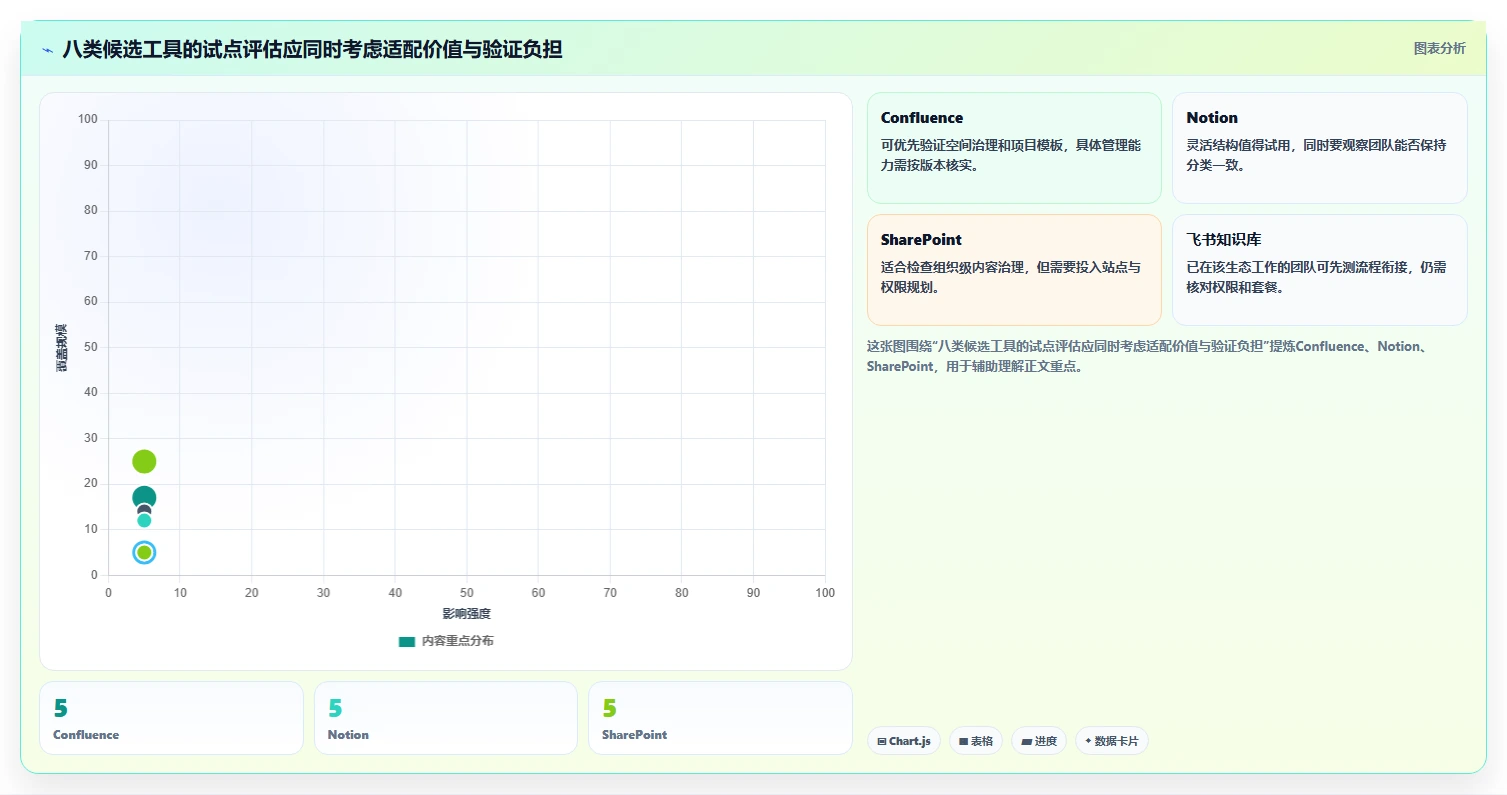1507x795 pixels.
Task: Click the 数据卡片 tag chip
Action: (x=1112, y=741)
